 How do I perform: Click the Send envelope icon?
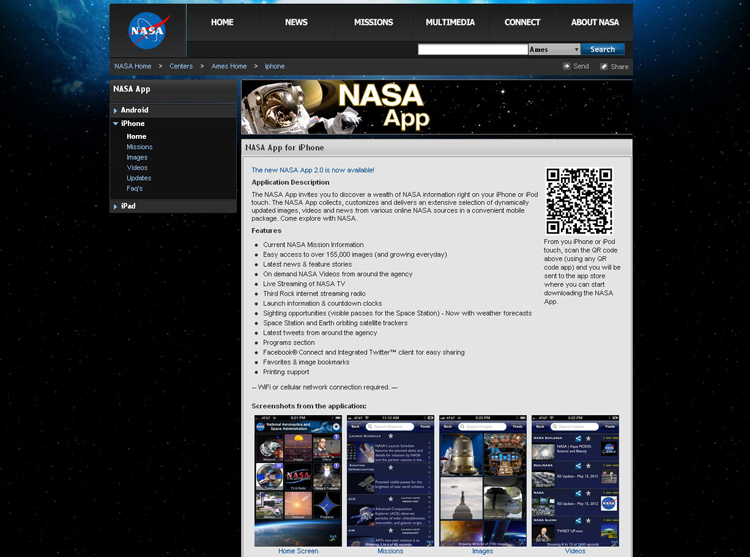[x=567, y=66]
